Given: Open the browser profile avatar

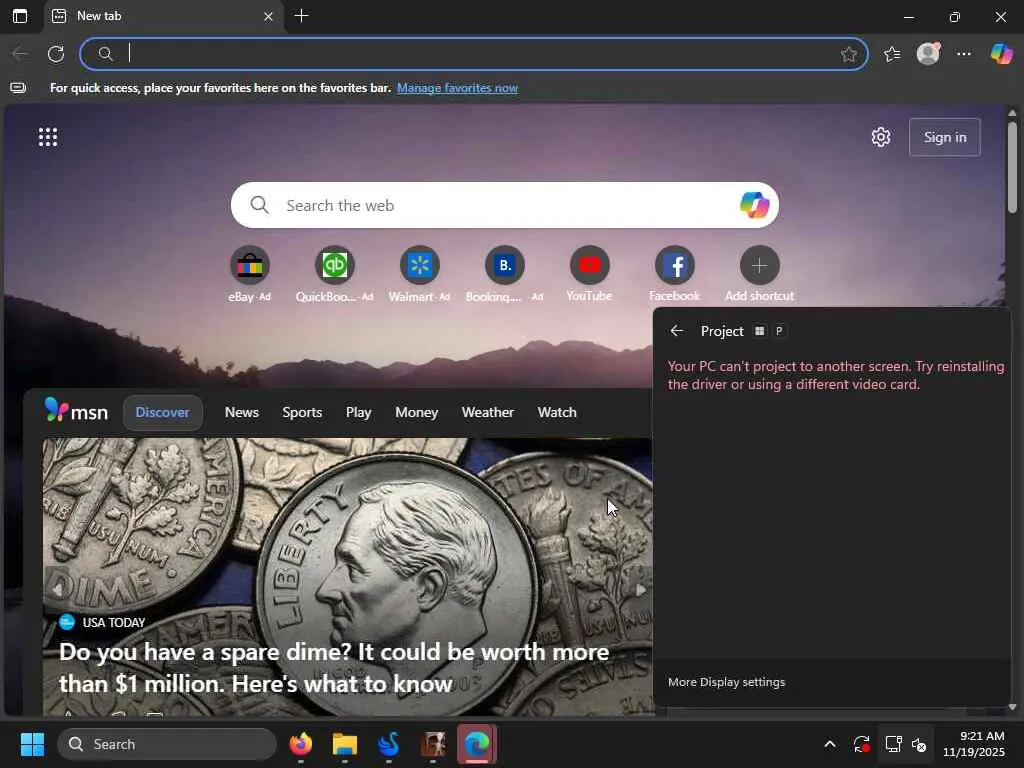Looking at the screenshot, I should coord(928,54).
